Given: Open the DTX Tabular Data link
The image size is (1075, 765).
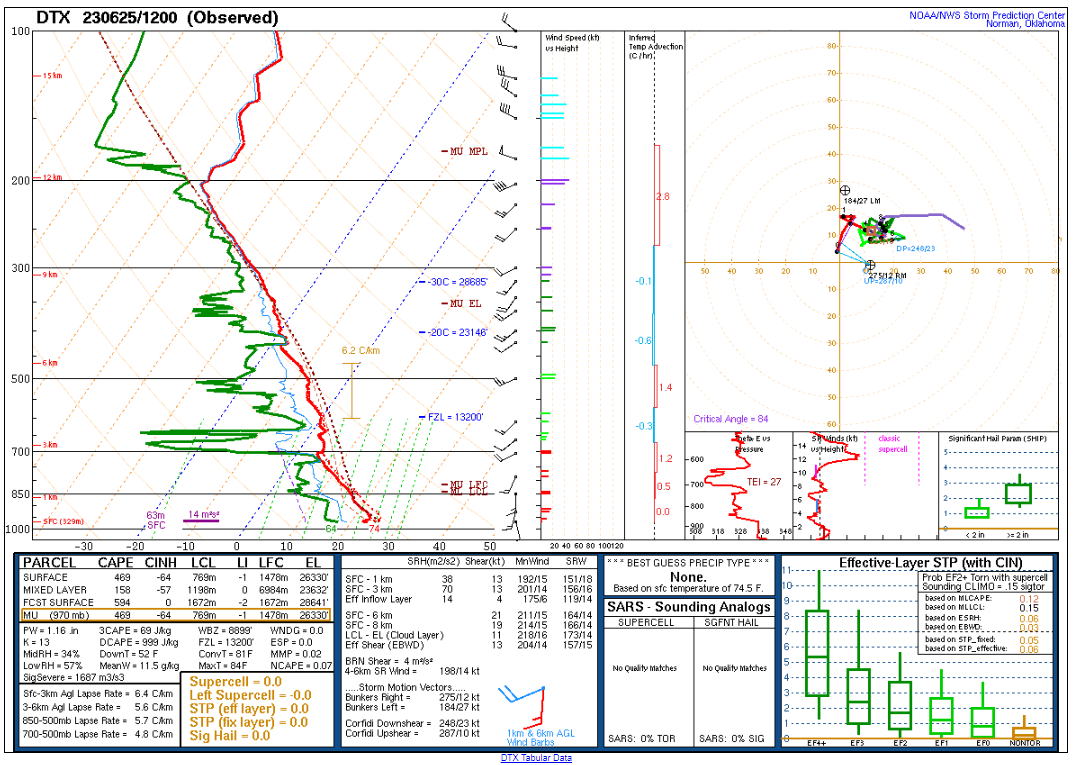Looking at the screenshot, I should coord(536,758).
